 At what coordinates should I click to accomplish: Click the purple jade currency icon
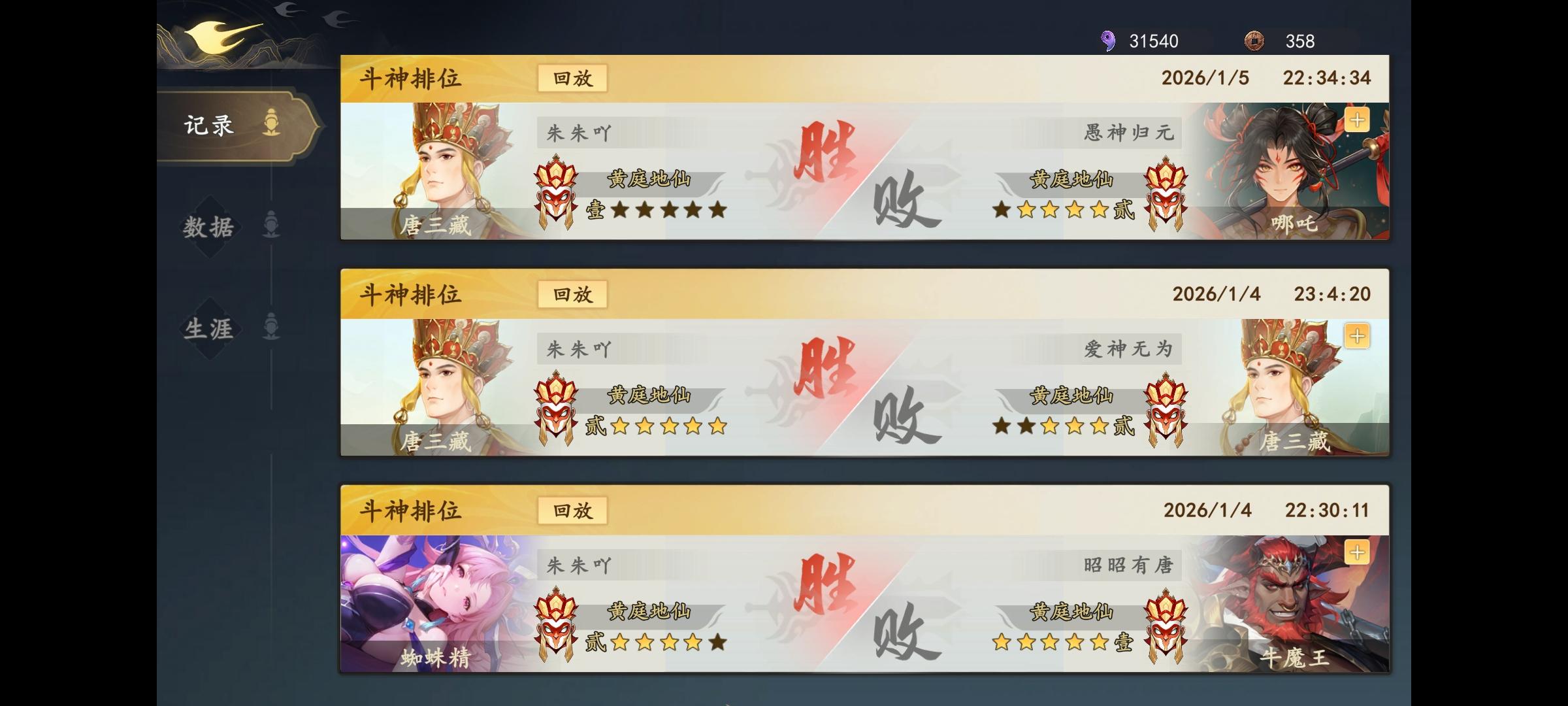(1107, 41)
